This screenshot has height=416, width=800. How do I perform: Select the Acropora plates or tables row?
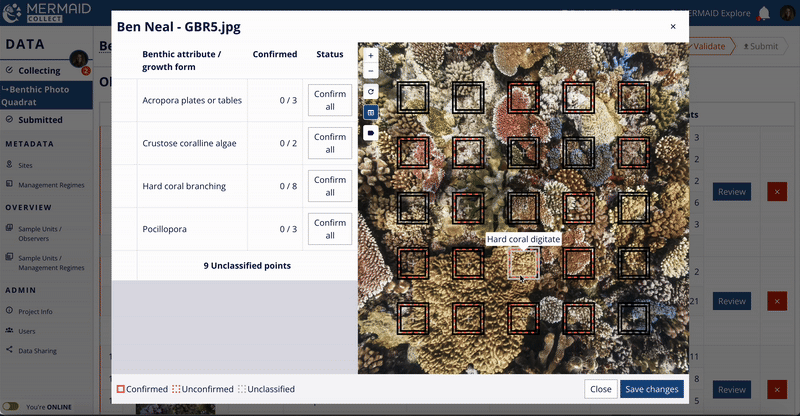tap(234, 100)
